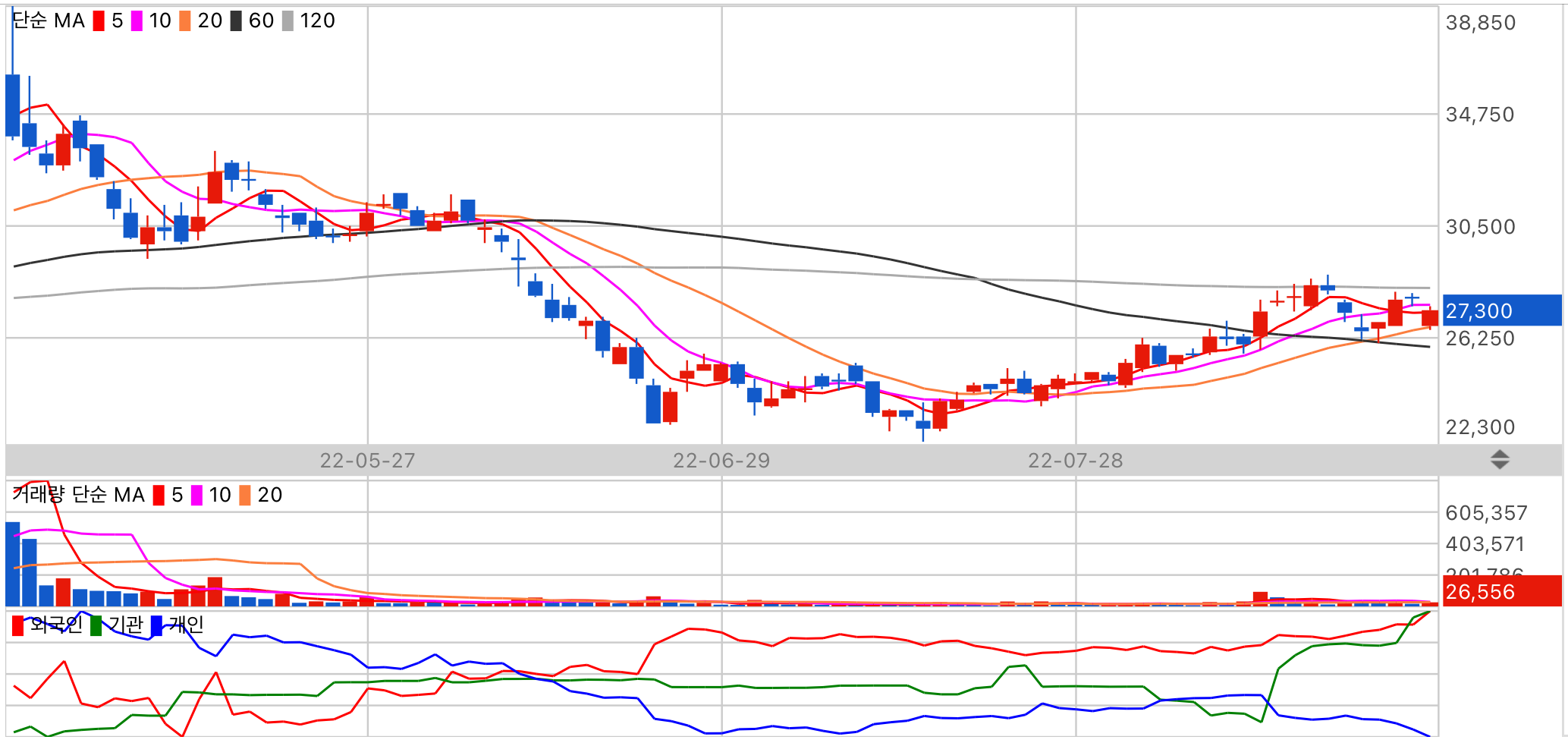Click the 22-07-28 date label
Viewport: 1568px width, 743px height.
[x=1075, y=461]
